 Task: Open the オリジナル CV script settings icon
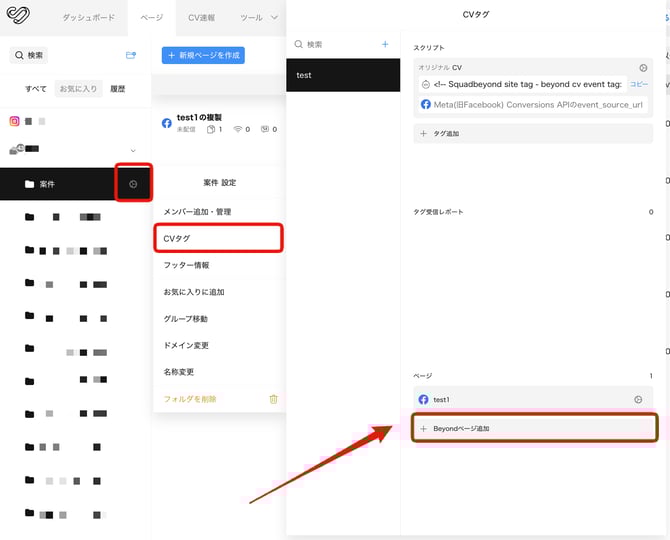point(643,68)
